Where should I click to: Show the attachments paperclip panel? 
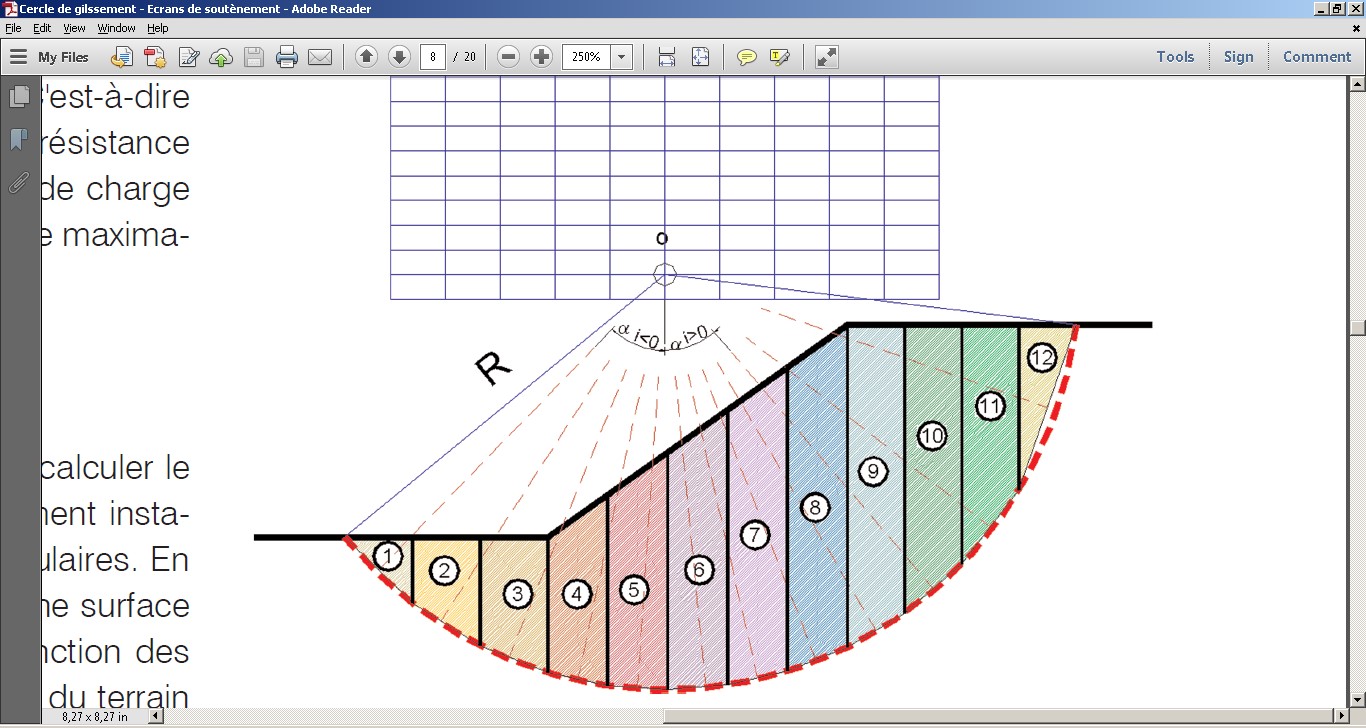point(19,182)
